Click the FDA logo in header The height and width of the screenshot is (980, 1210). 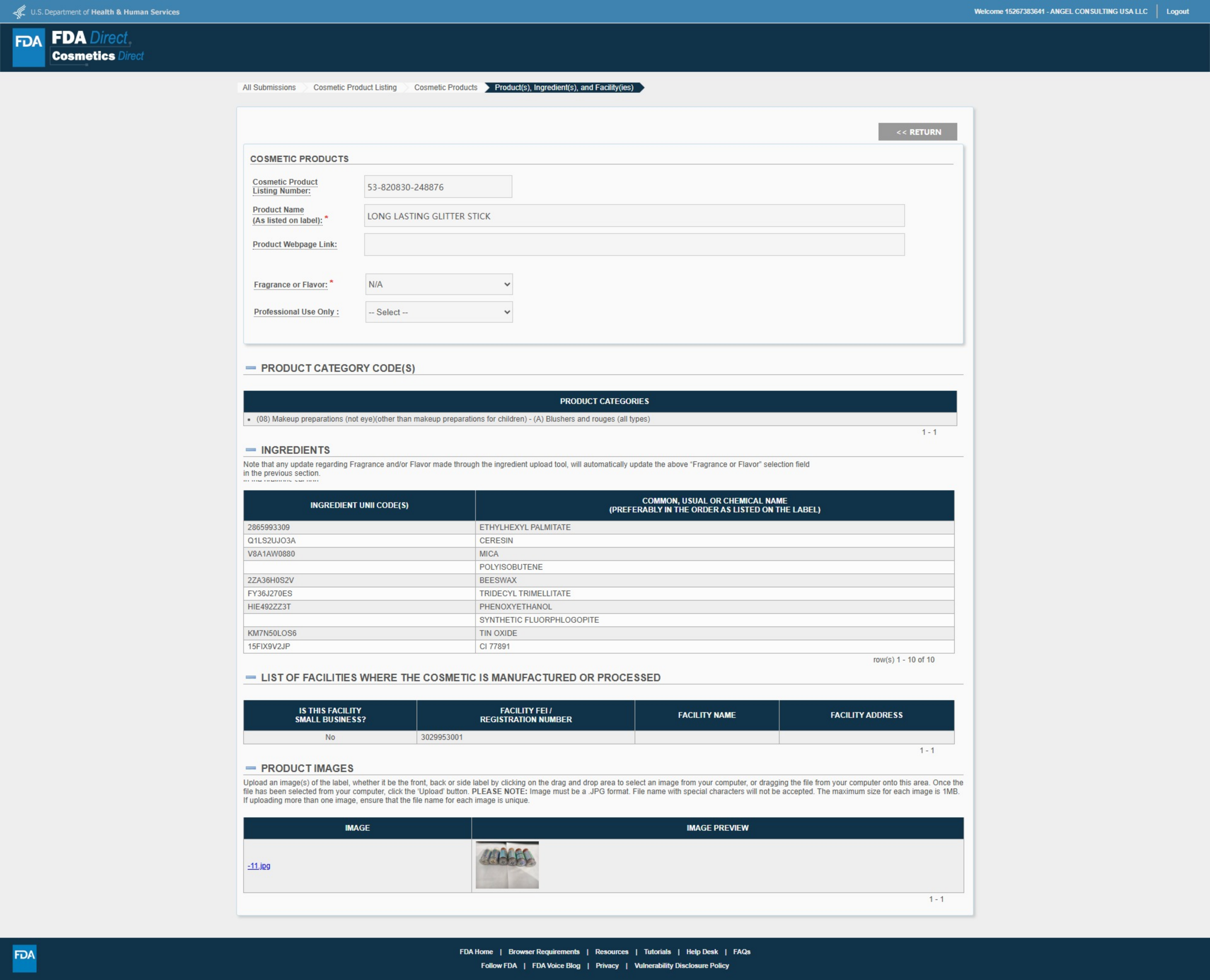[29, 47]
